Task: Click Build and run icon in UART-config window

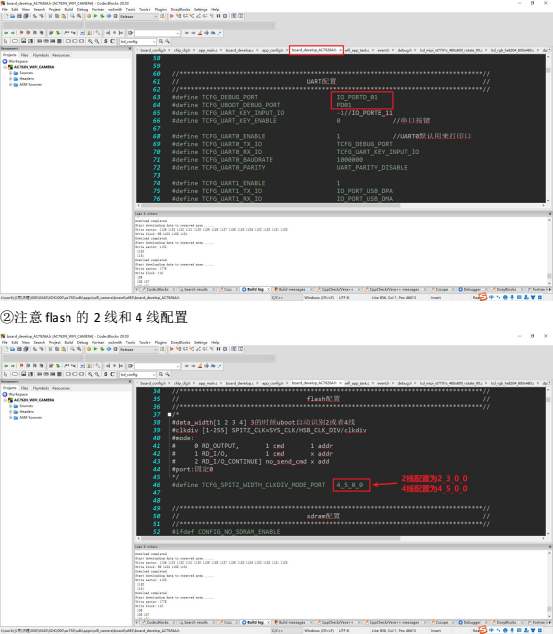Action: (x=102, y=16)
